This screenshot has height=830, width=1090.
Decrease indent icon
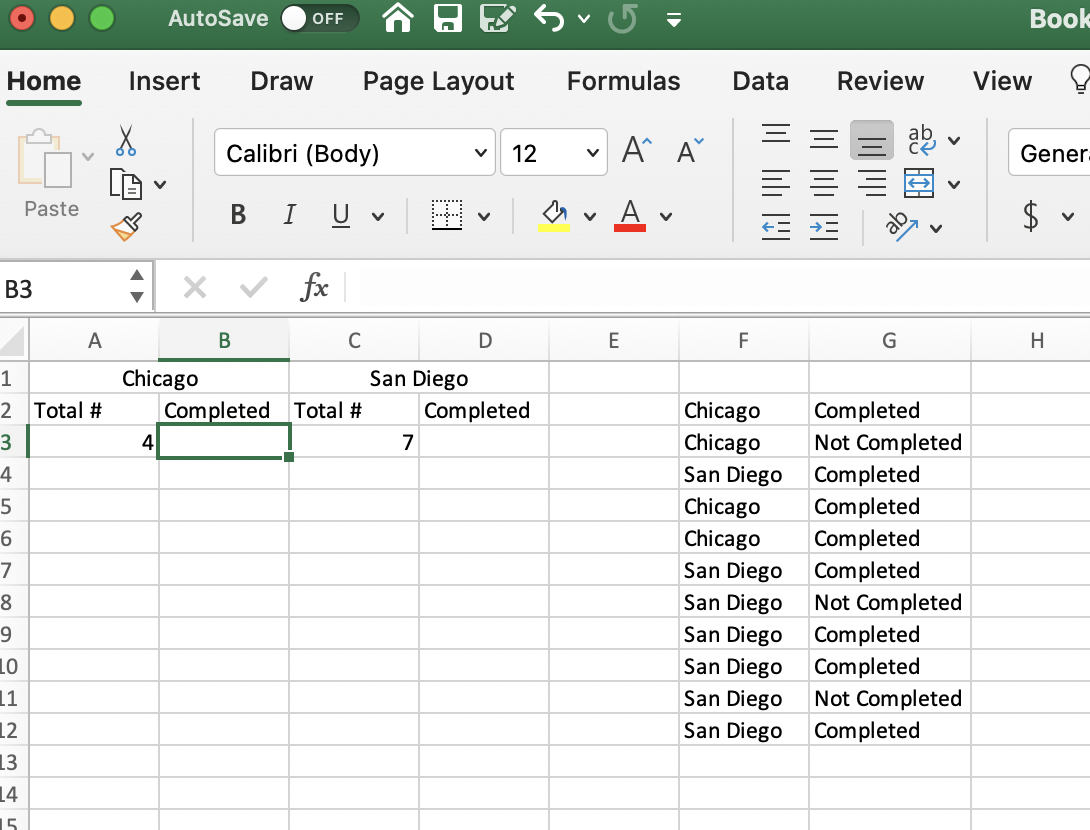click(x=776, y=227)
